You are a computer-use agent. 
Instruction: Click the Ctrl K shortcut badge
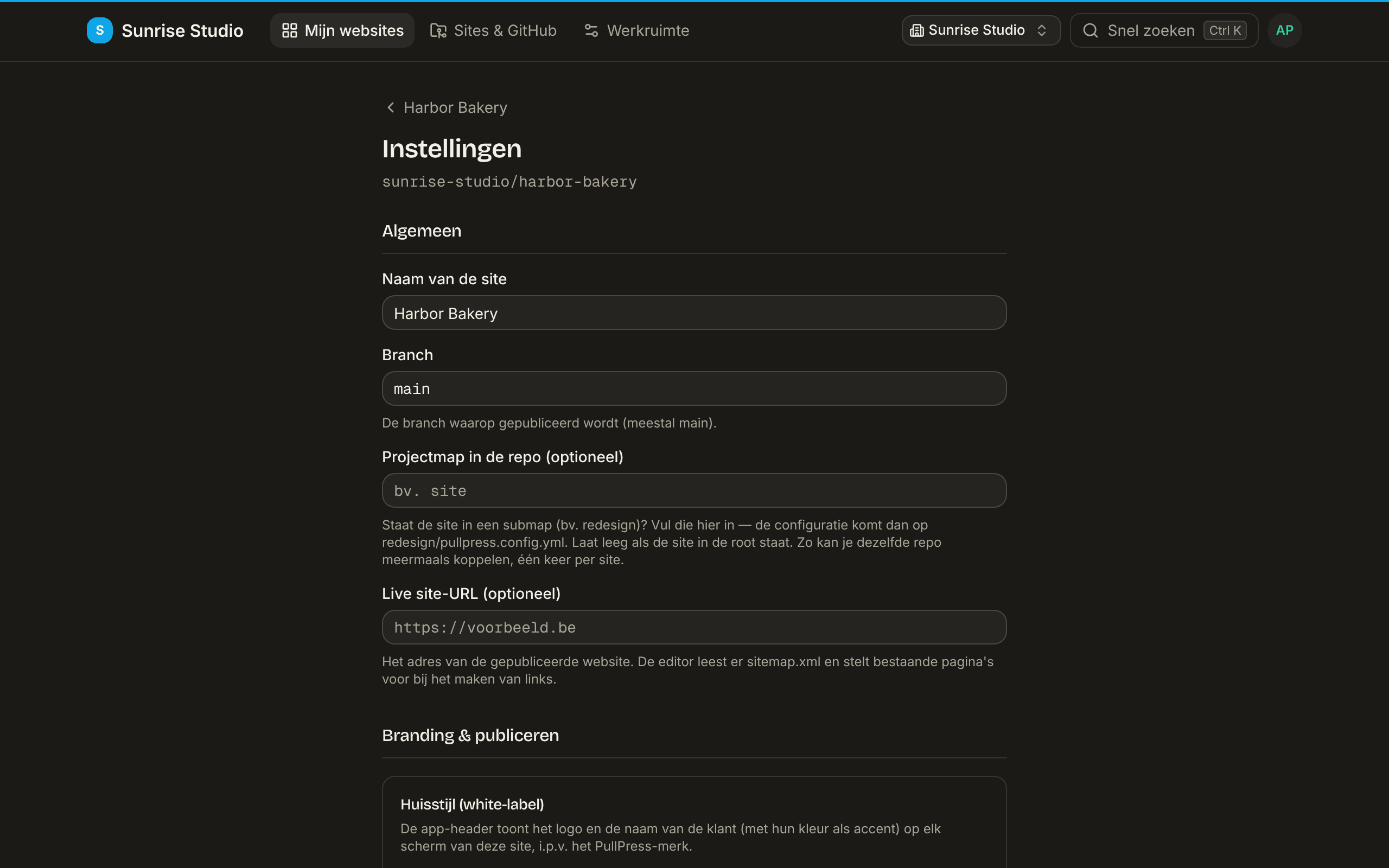tap(1225, 30)
